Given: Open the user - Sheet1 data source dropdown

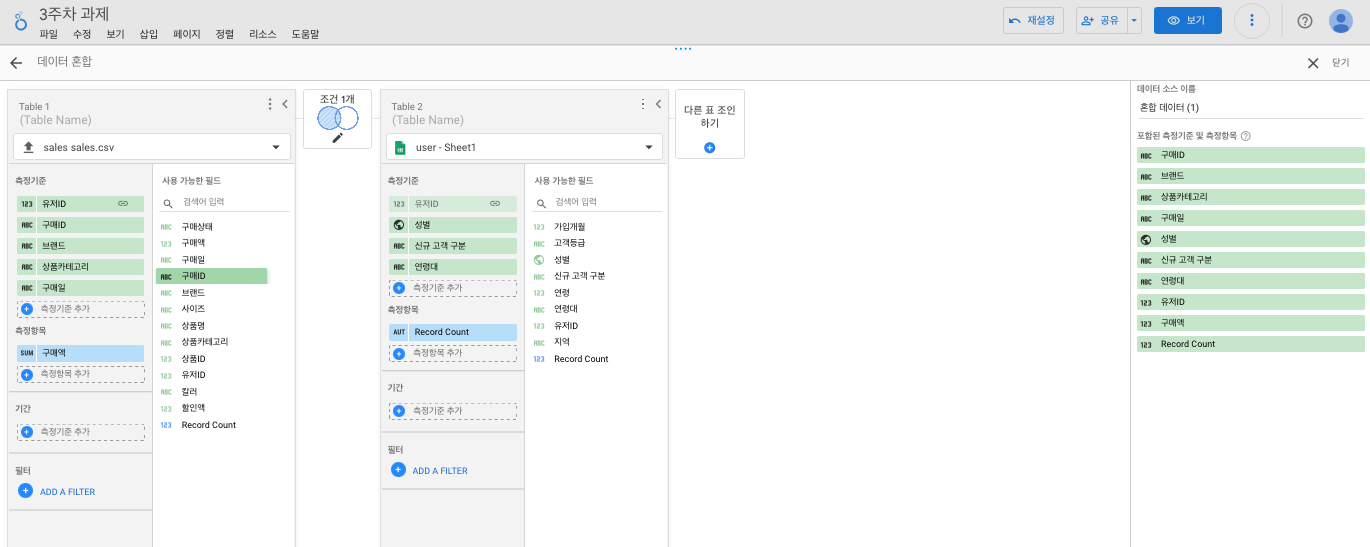Looking at the screenshot, I should coord(525,147).
